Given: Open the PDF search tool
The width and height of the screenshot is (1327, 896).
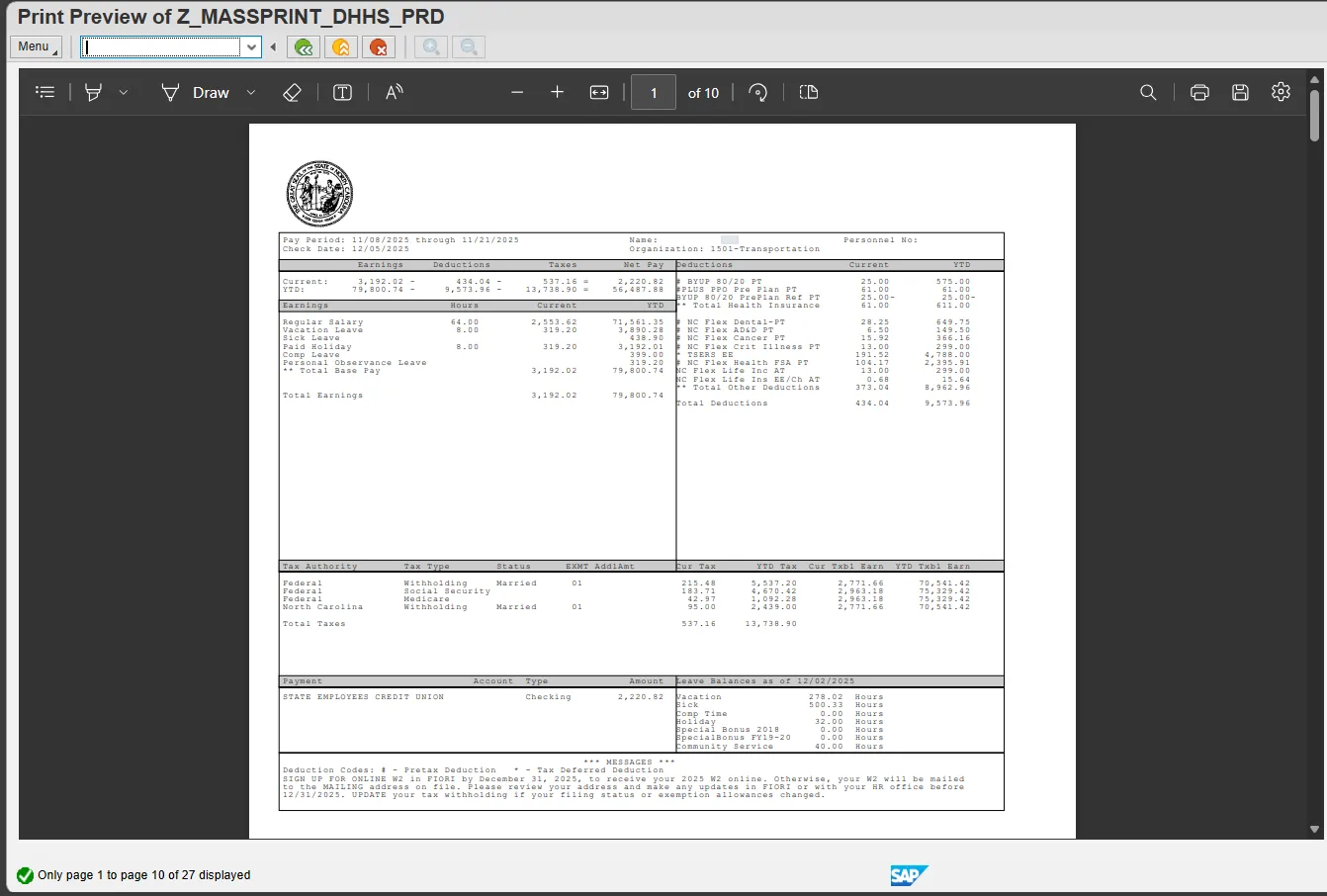Looking at the screenshot, I should 1148,92.
